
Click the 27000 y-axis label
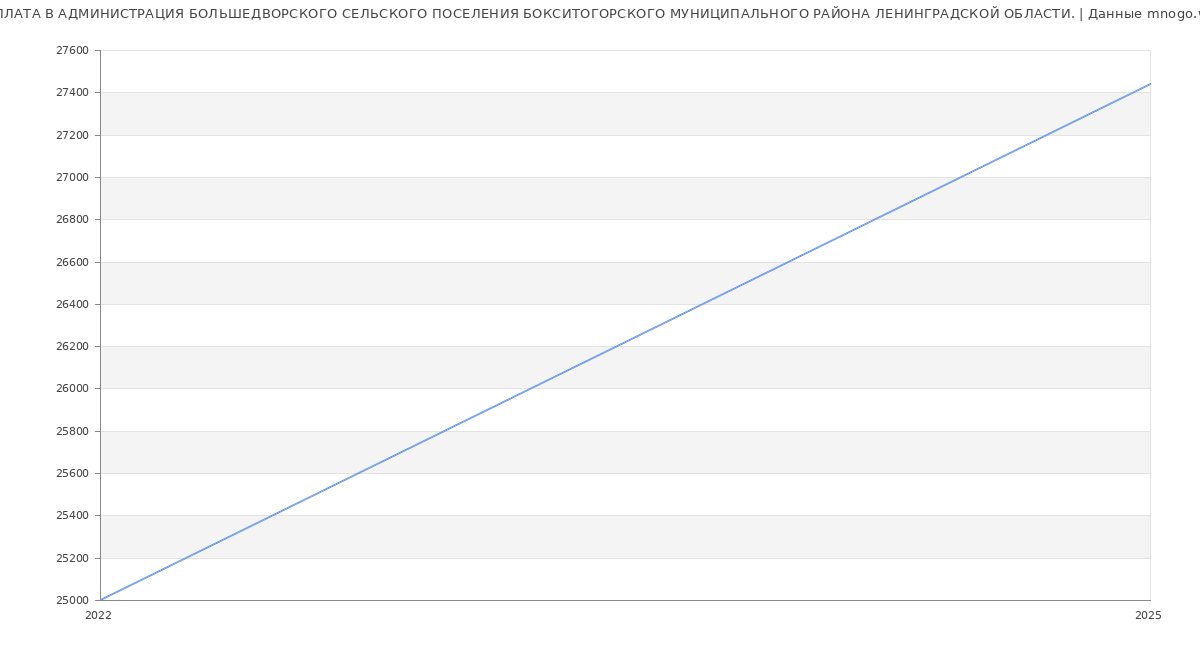point(72,177)
